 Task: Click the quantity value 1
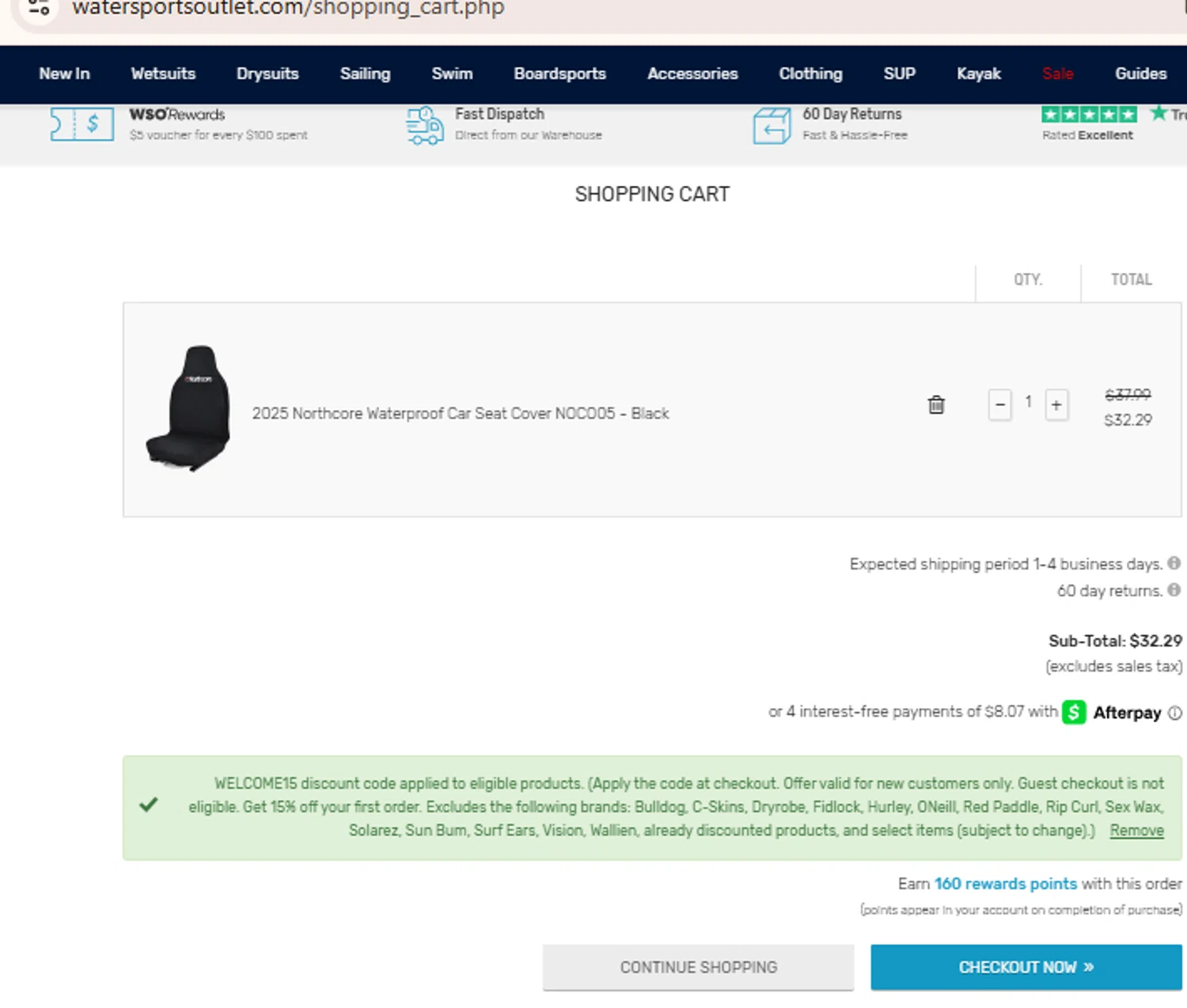[x=1029, y=402]
